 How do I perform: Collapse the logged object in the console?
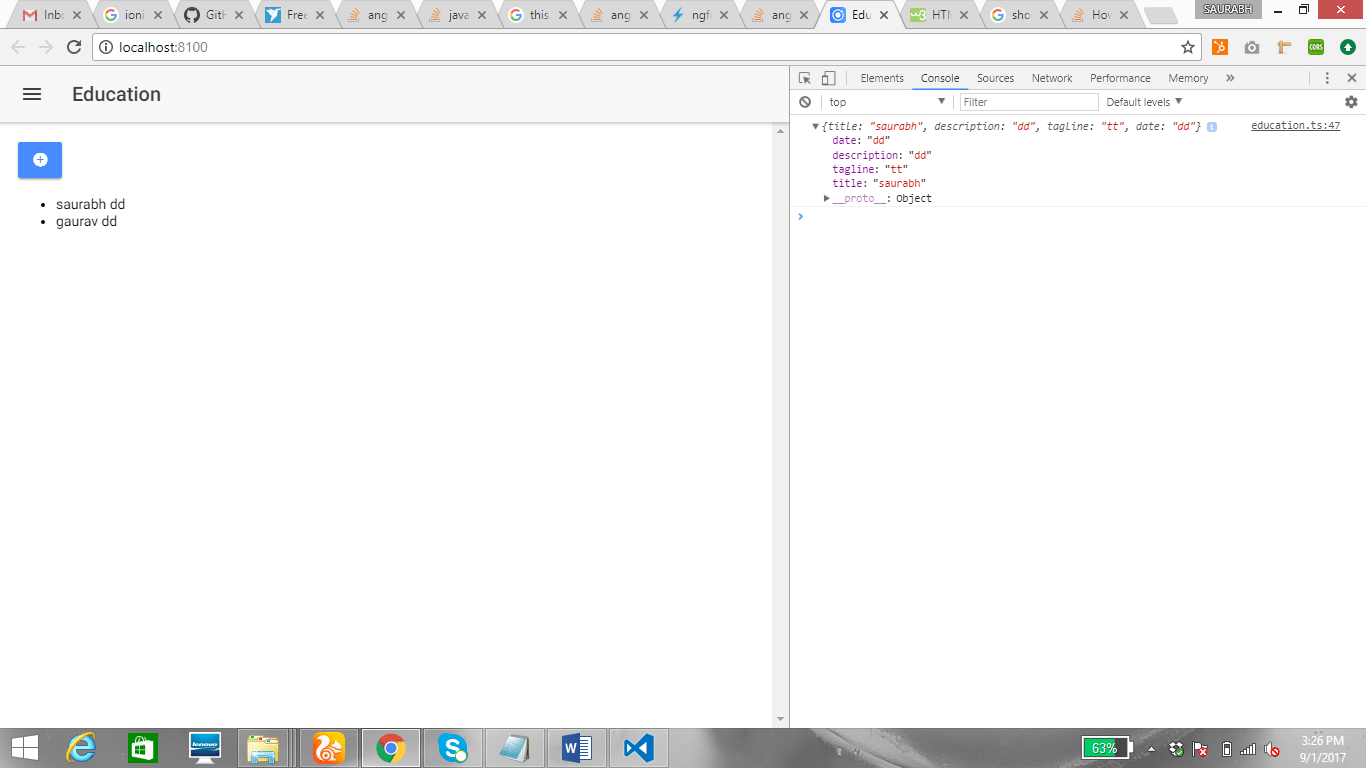click(814, 126)
